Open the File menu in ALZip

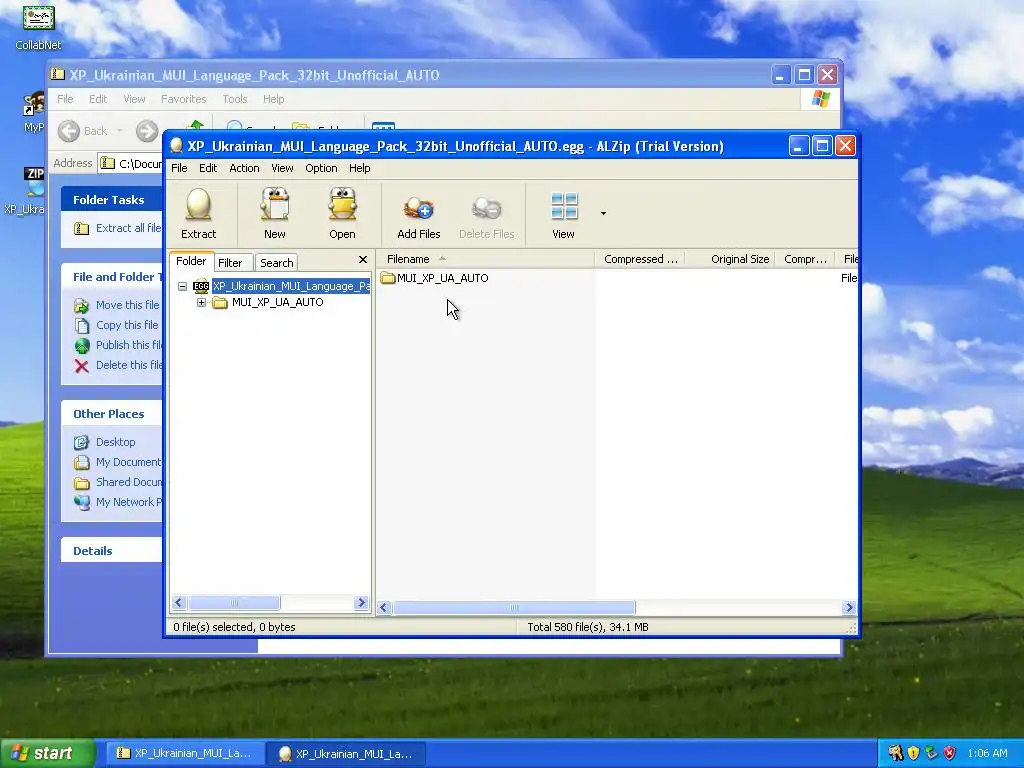click(x=179, y=168)
